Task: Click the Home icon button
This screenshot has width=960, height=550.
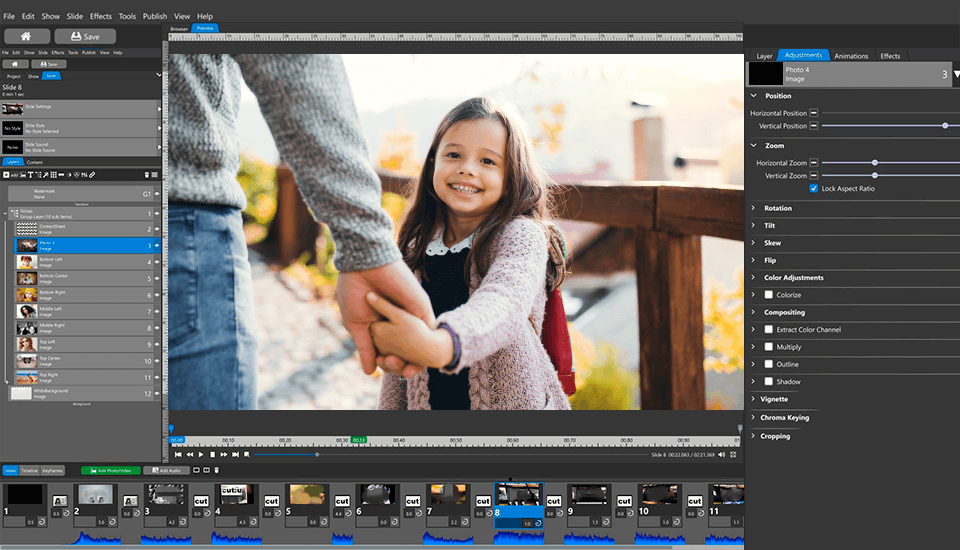Action: click(x=27, y=36)
